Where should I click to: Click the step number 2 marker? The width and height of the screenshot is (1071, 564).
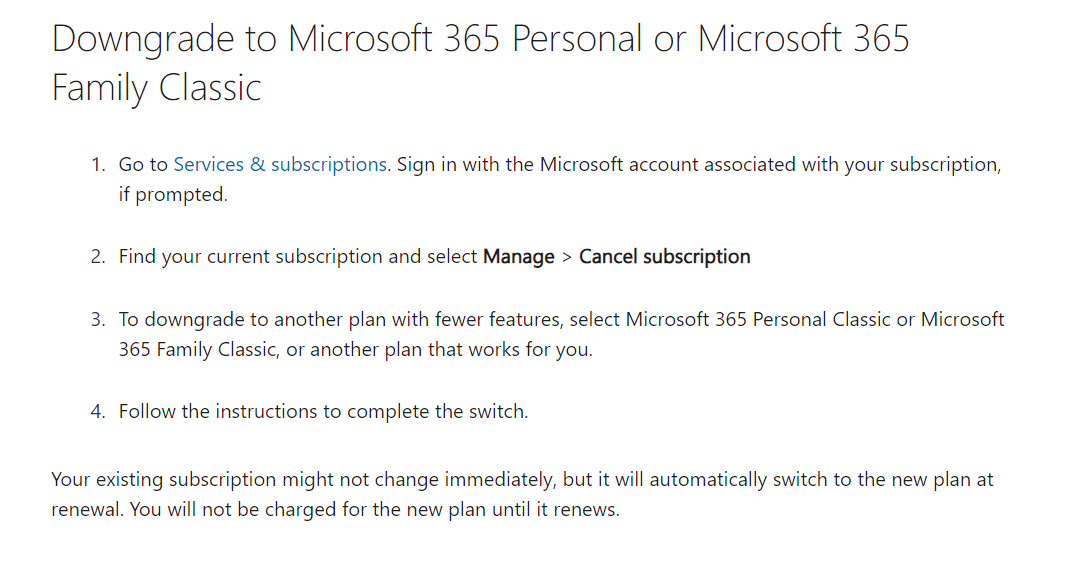tap(98, 257)
